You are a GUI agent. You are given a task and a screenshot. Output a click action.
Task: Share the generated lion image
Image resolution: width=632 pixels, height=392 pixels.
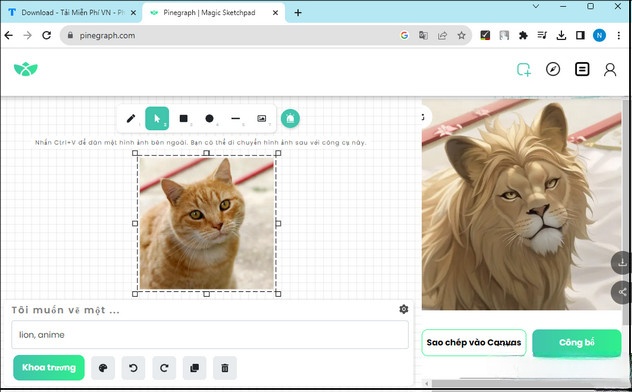pyautogui.click(x=622, y=292)
